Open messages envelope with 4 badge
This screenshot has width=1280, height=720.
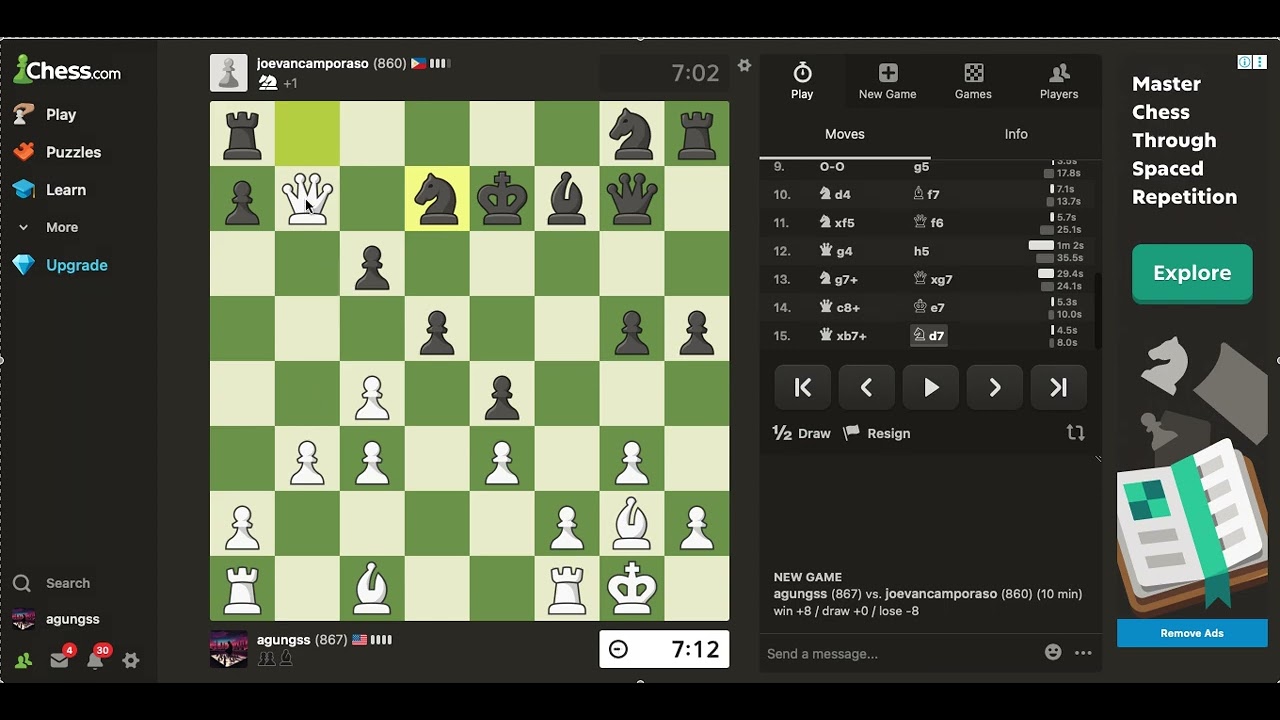coord(60,659)
